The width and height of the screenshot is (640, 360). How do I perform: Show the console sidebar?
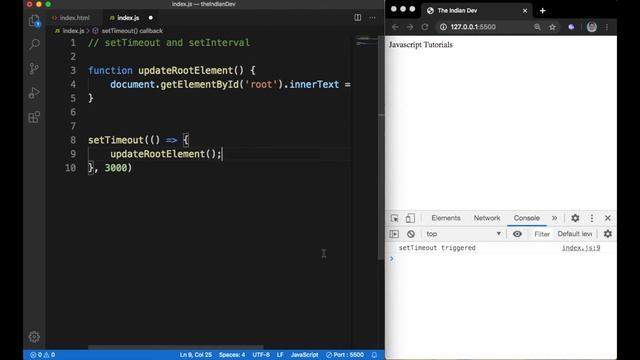(x=394, y=234)
